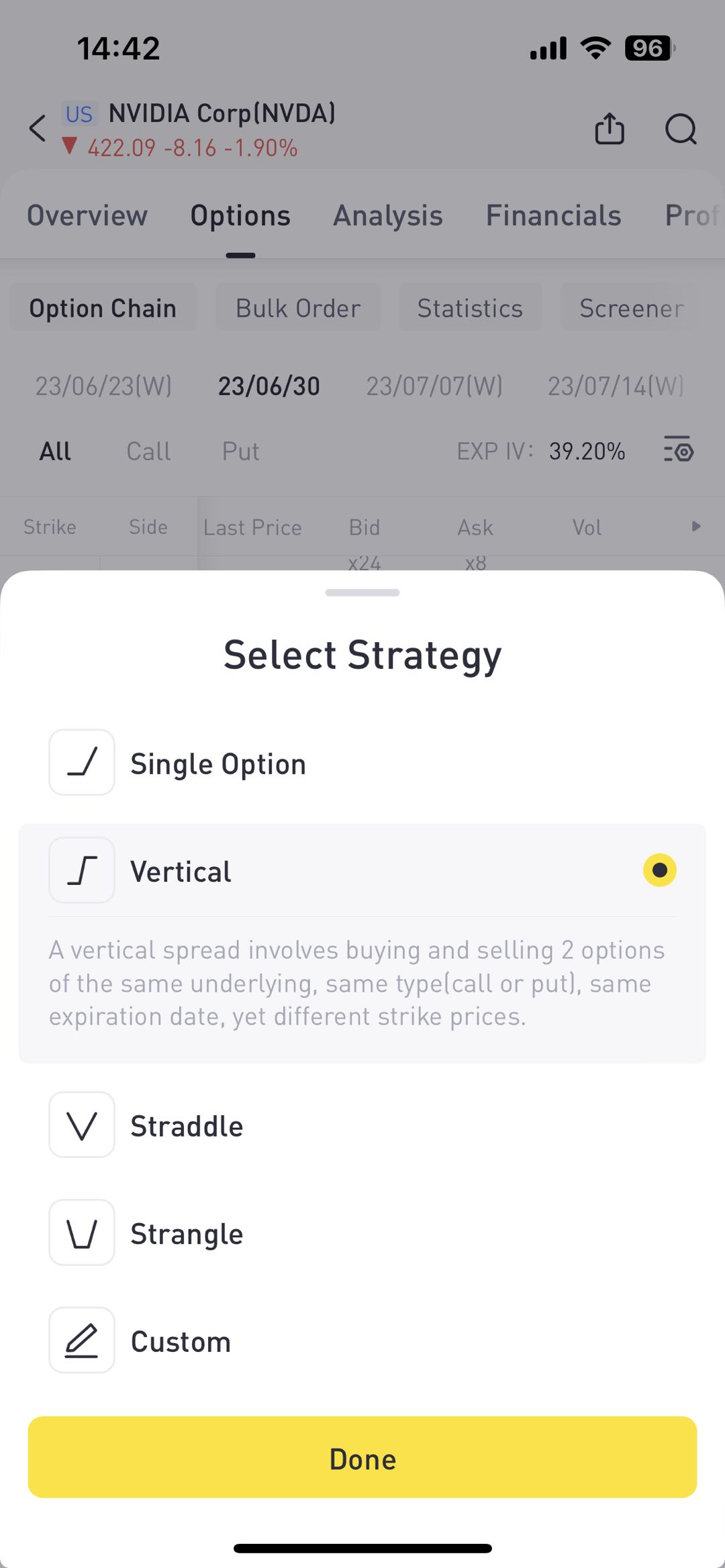Select the Vertical radio button
The image size is (725, 1568).
point(660,870)
